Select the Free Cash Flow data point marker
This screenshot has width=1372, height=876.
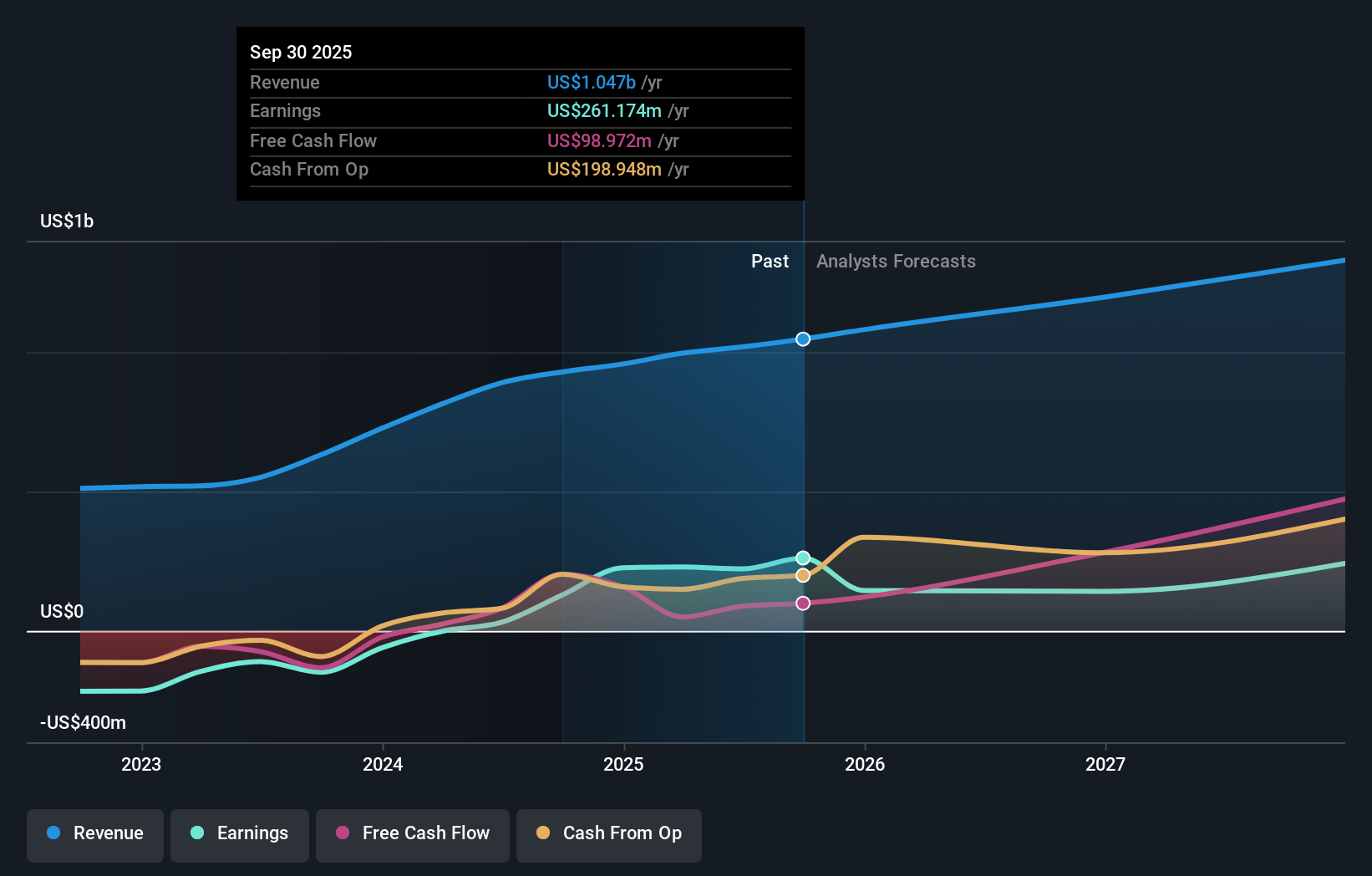(802, 603)
